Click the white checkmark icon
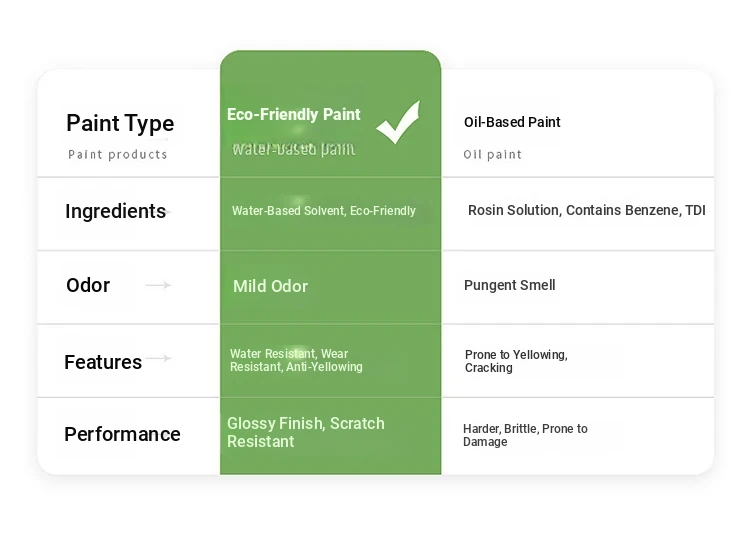This screenshot has width=750, height=547. [398, 122]
